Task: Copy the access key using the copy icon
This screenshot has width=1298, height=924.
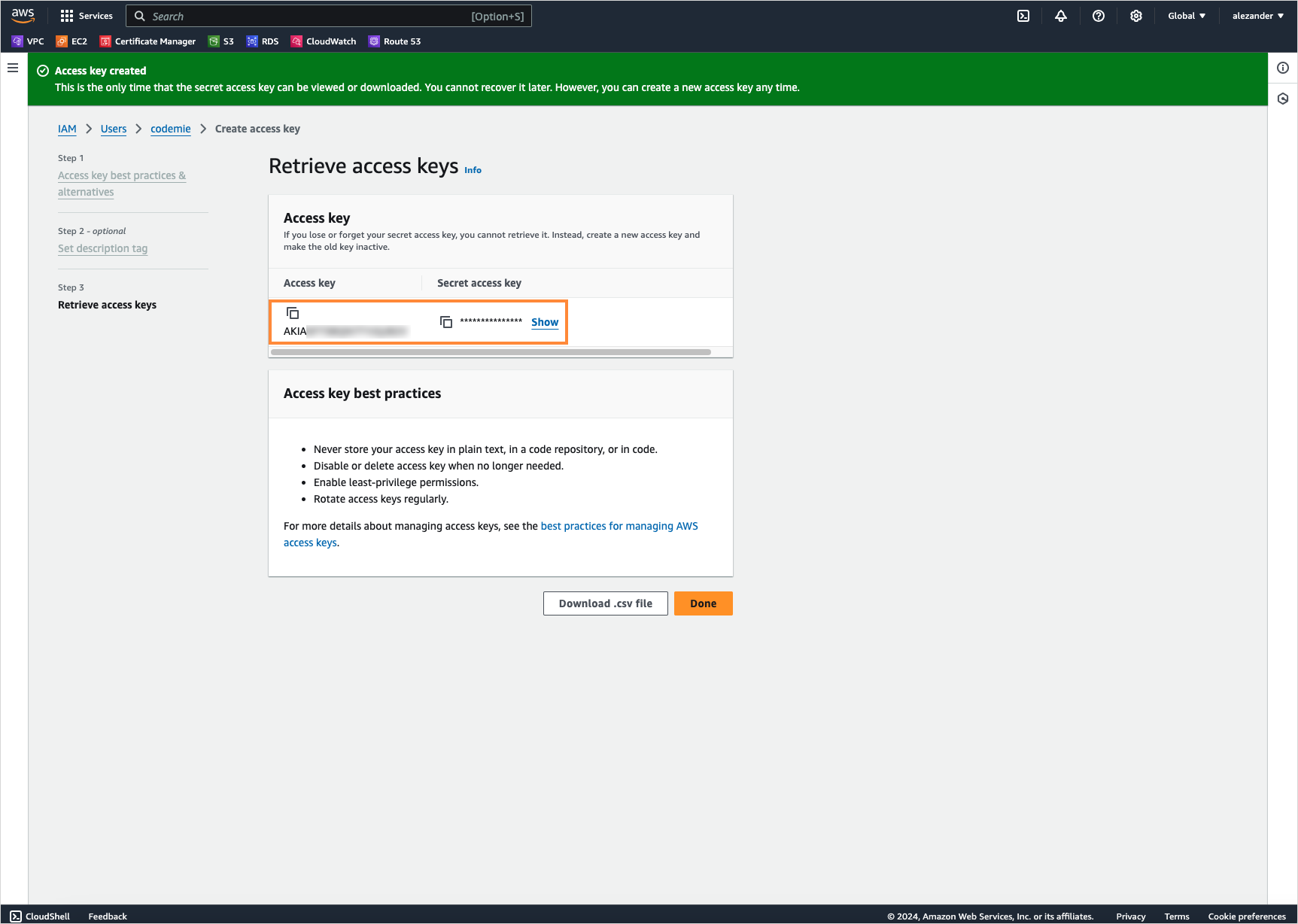Action: click(293, 312)
